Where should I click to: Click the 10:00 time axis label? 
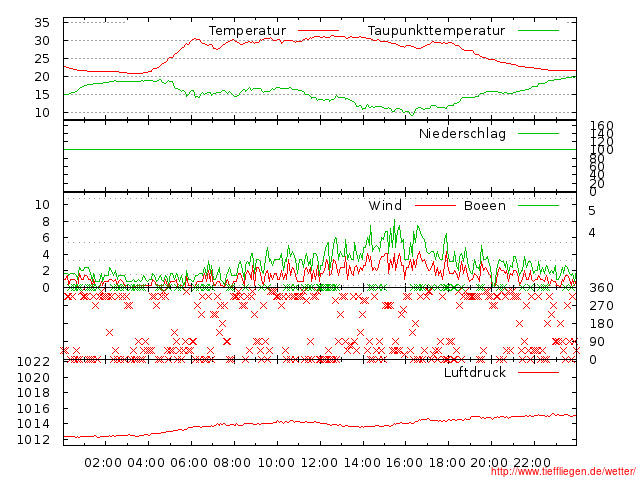(x=276, y=463)
